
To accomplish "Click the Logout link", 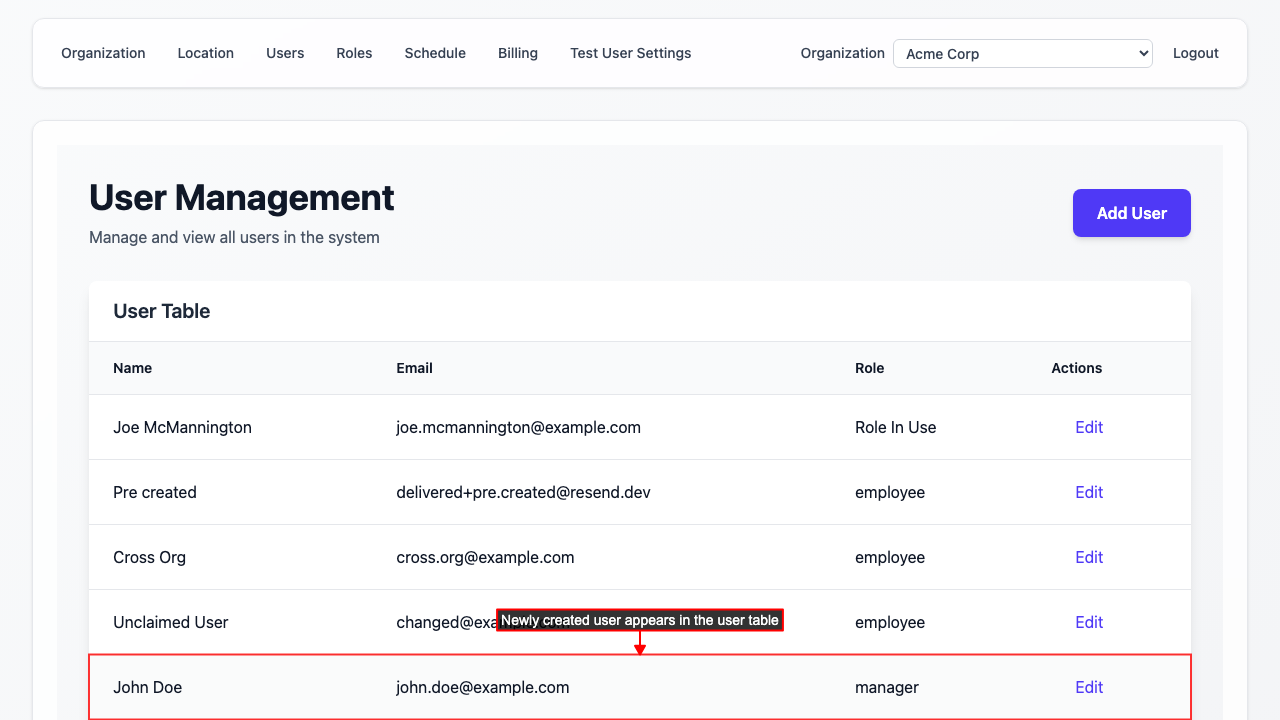I will click(1195, 53).
